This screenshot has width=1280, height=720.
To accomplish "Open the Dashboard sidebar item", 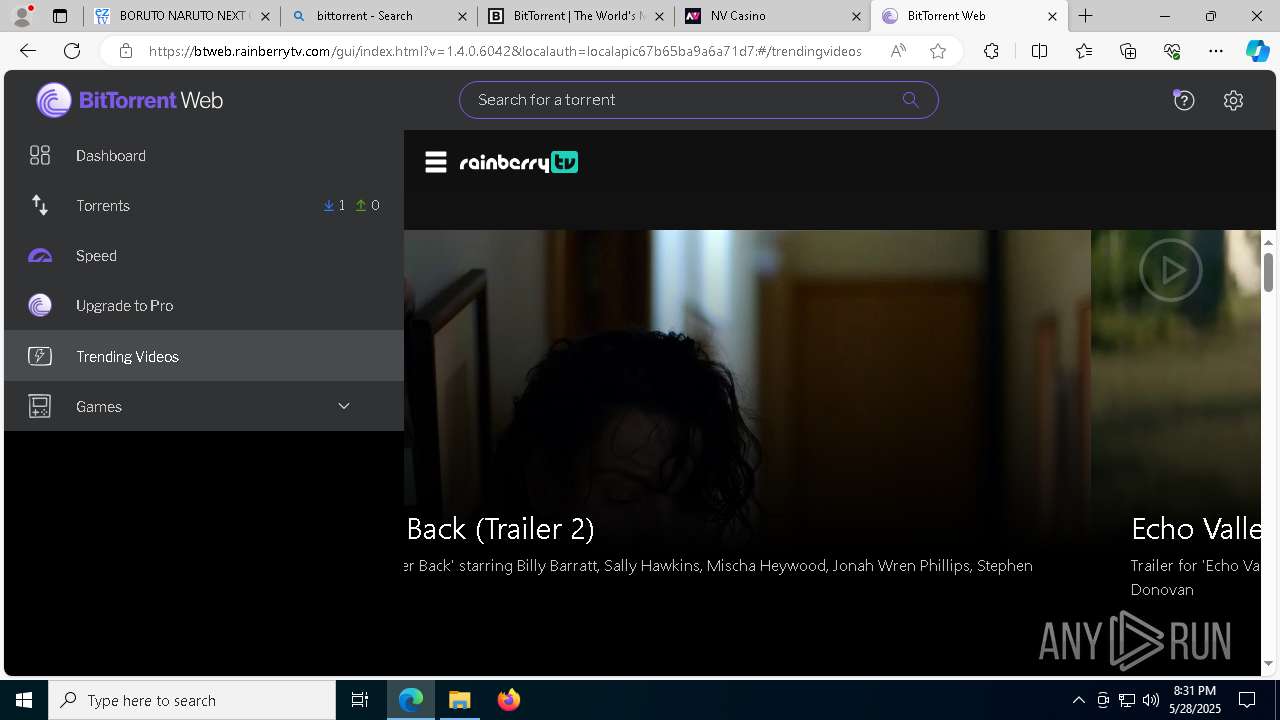I will pos(204,155).
